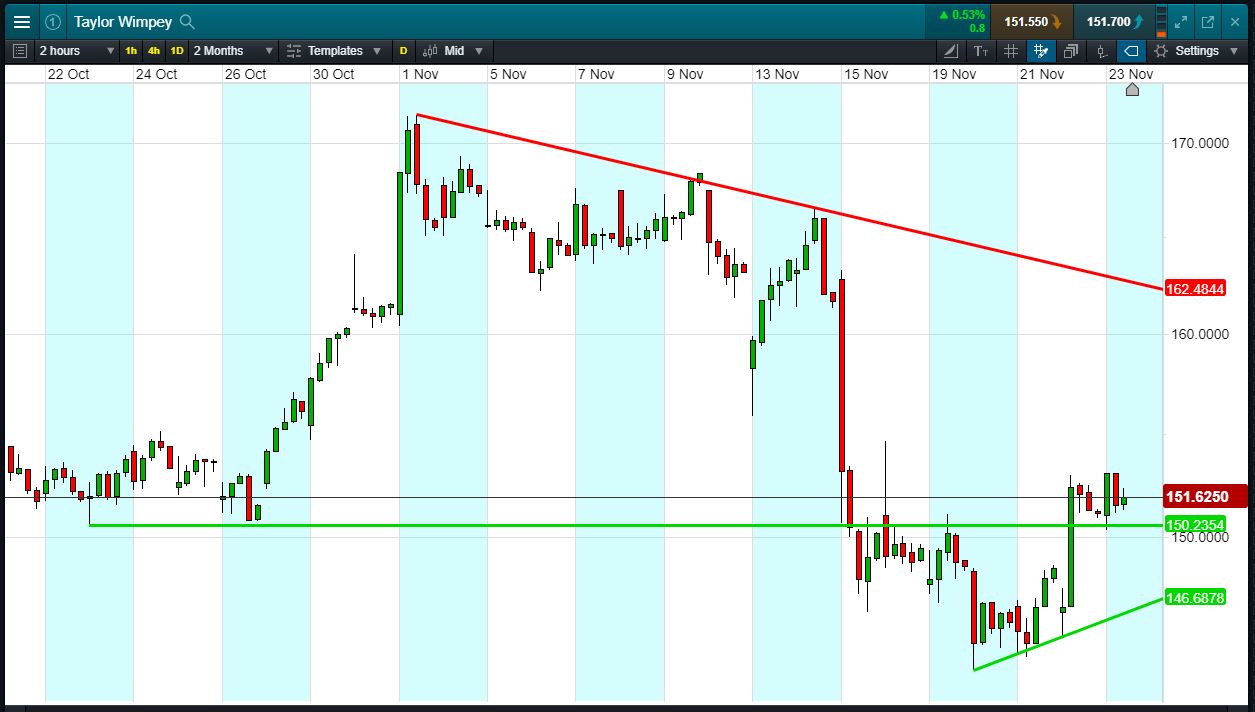Open the product list panel icon
The height and width of the screenshot is (712, 1255).
tap(19, 51)
